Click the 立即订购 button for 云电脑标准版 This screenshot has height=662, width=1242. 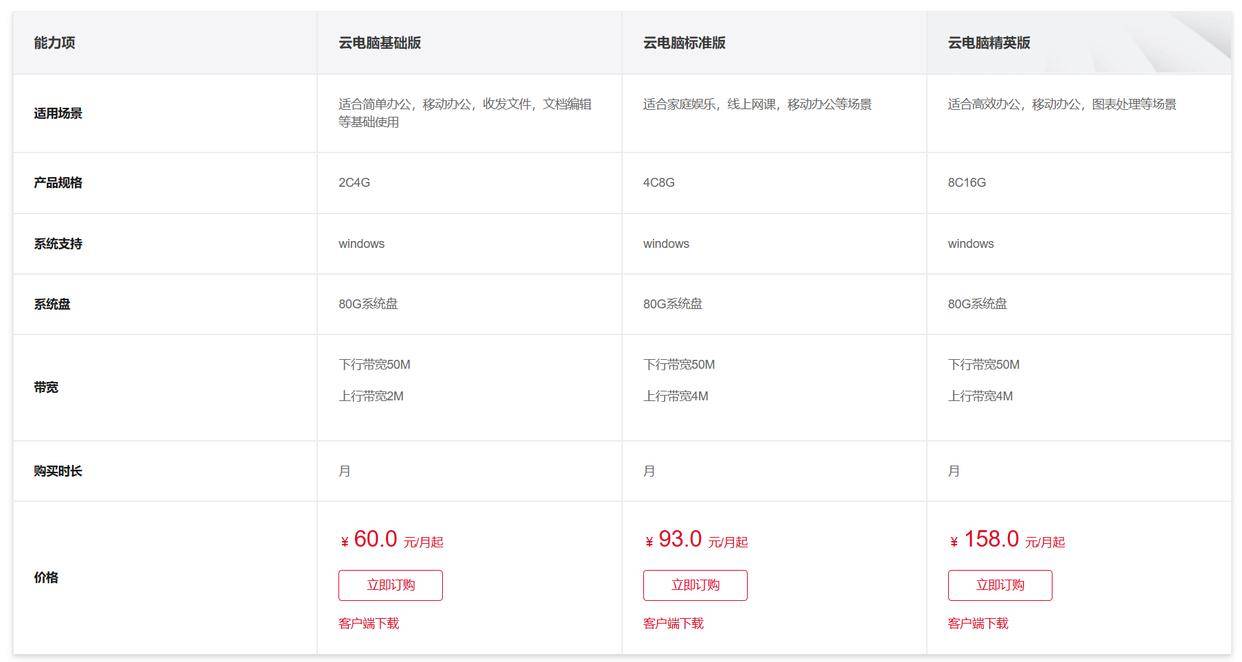696,585
